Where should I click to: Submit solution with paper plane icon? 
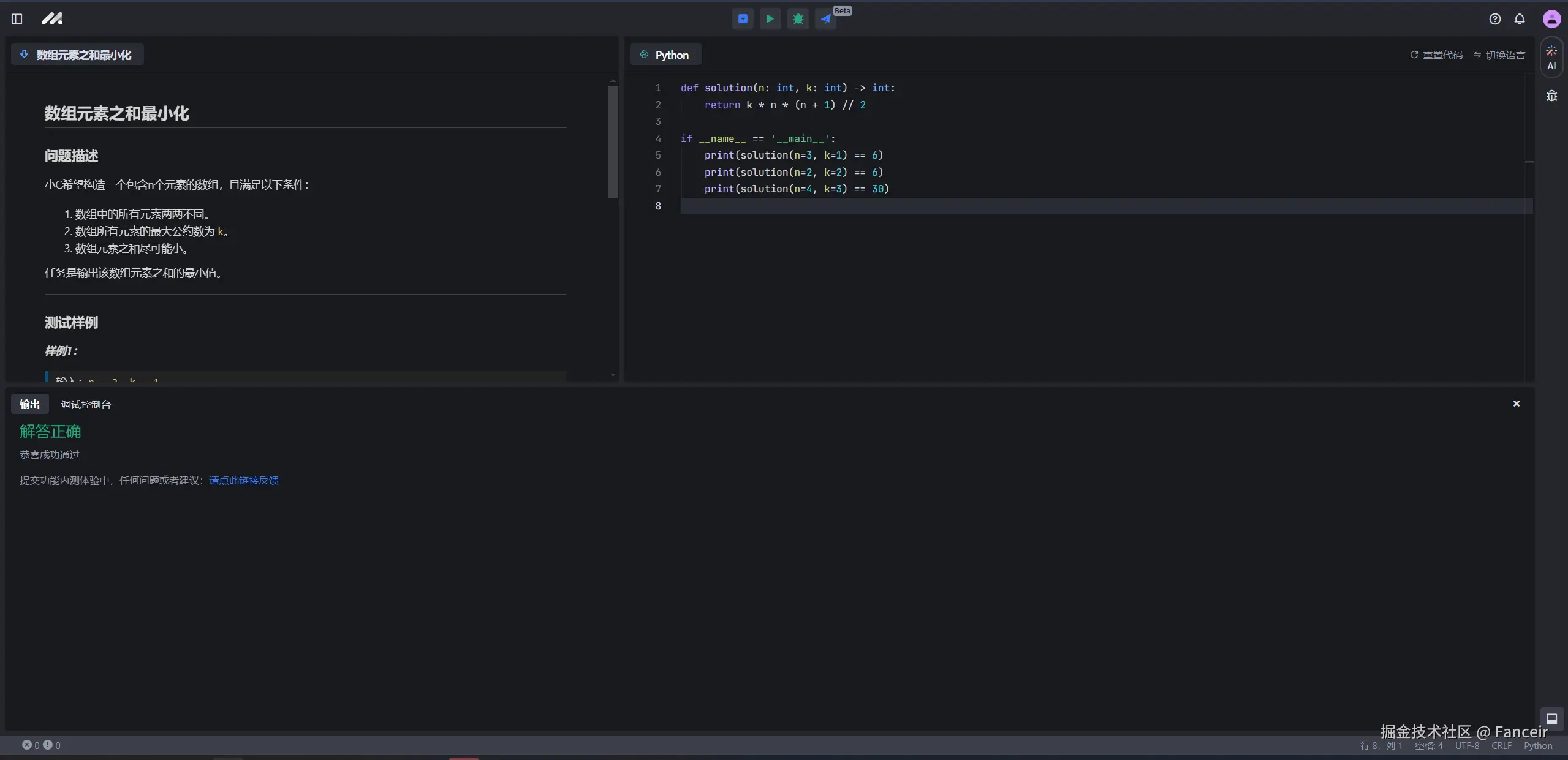[826, 19]
